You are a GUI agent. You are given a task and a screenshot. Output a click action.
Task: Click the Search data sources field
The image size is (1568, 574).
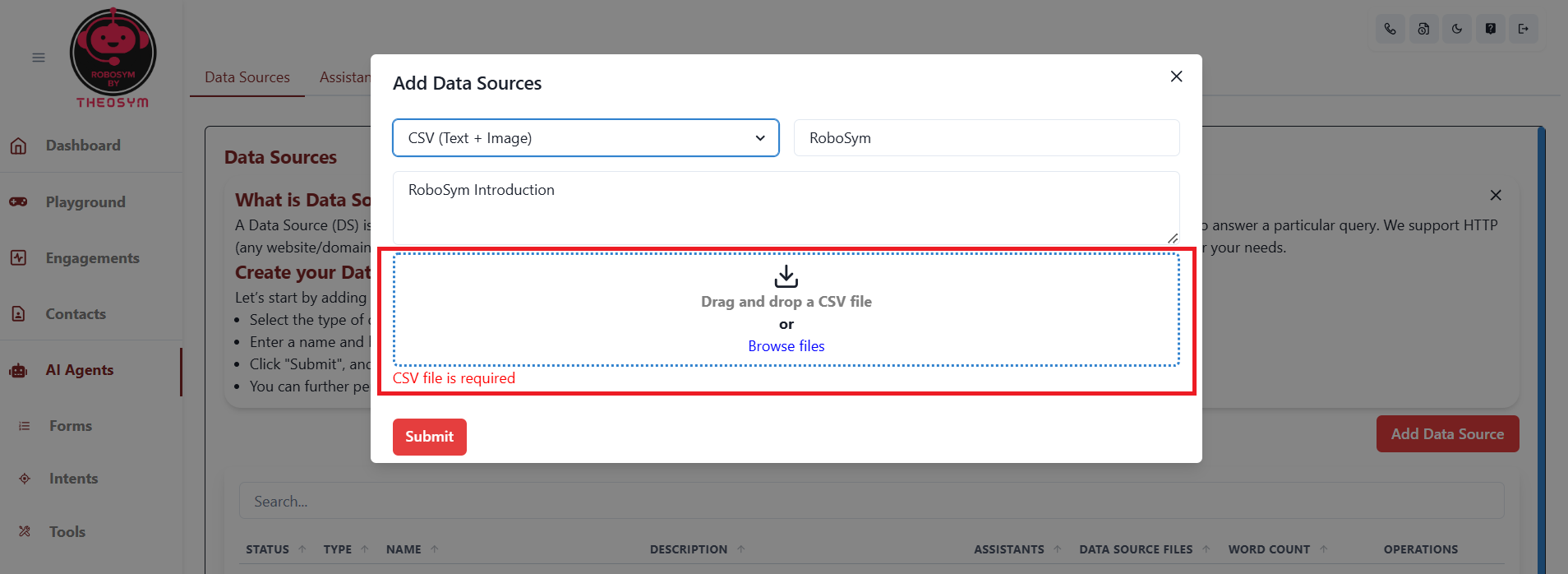(x=871, y=501)
